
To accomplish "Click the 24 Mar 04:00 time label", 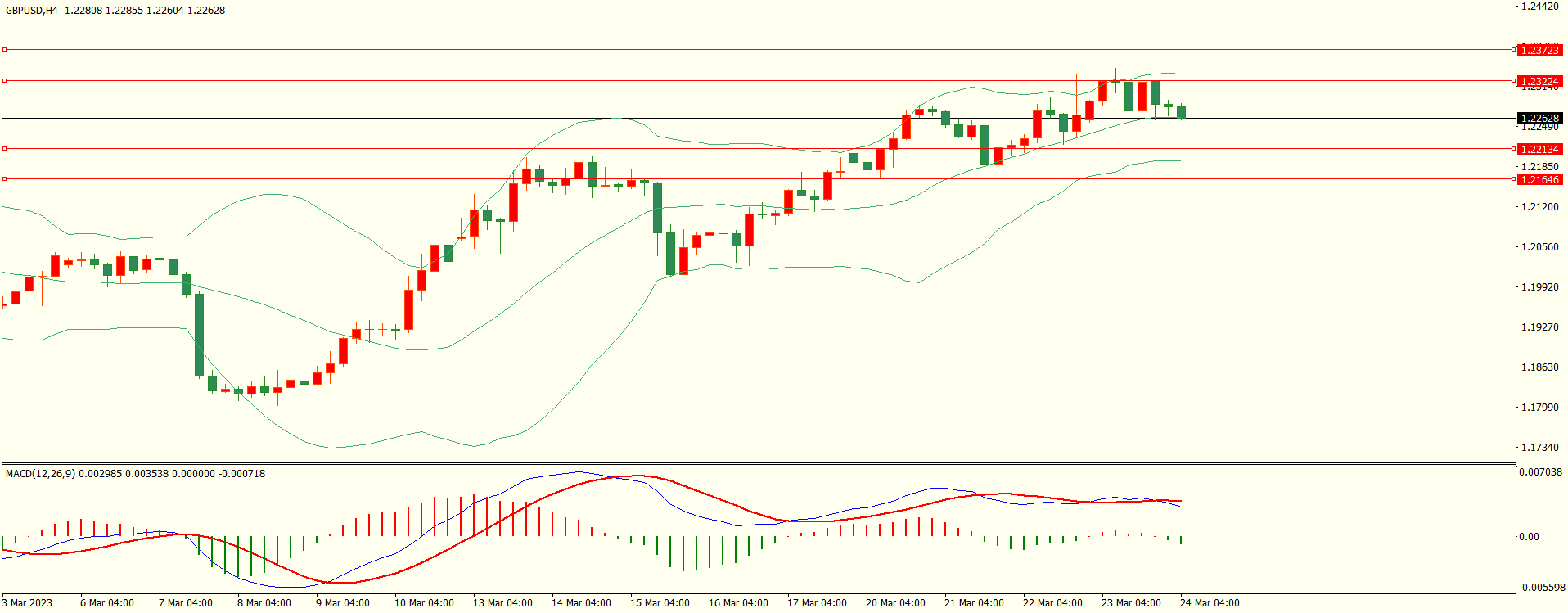I will coord(1210,603).
